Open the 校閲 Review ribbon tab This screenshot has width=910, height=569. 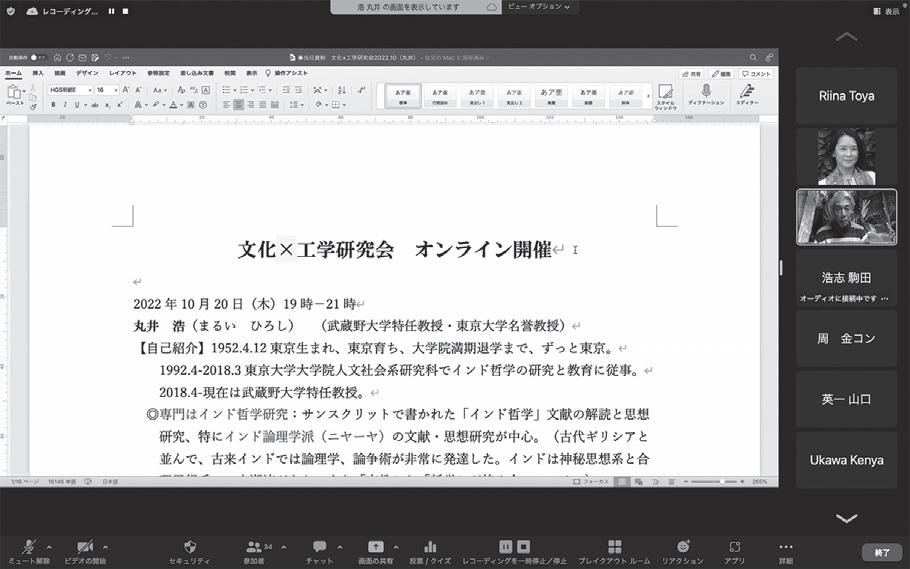(x=230, y=73)
